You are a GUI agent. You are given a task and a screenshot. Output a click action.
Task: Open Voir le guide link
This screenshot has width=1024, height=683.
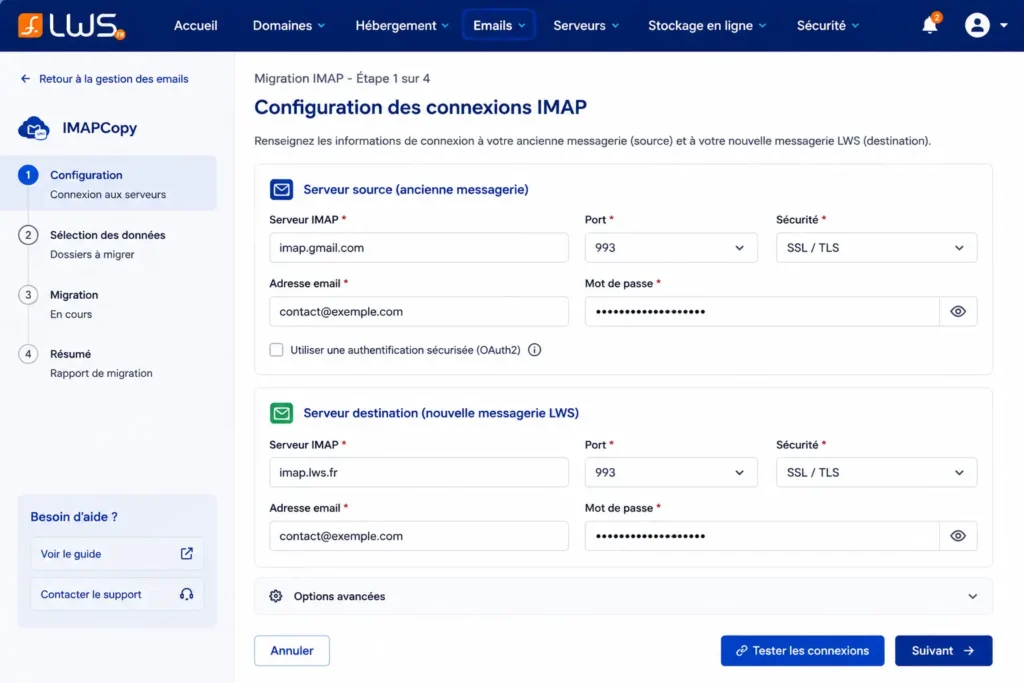117,554
